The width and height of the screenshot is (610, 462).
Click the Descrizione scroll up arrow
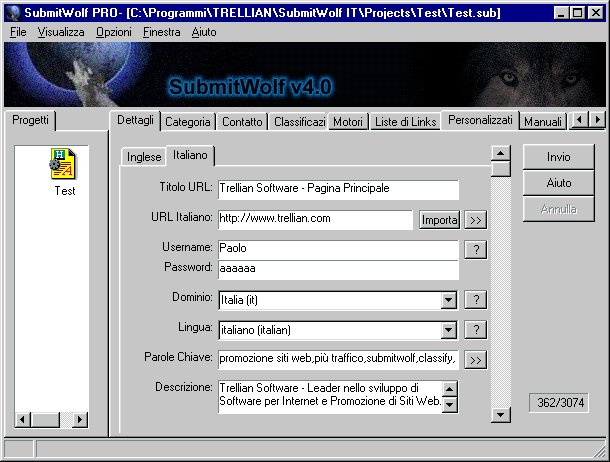[x=450, y=388]
